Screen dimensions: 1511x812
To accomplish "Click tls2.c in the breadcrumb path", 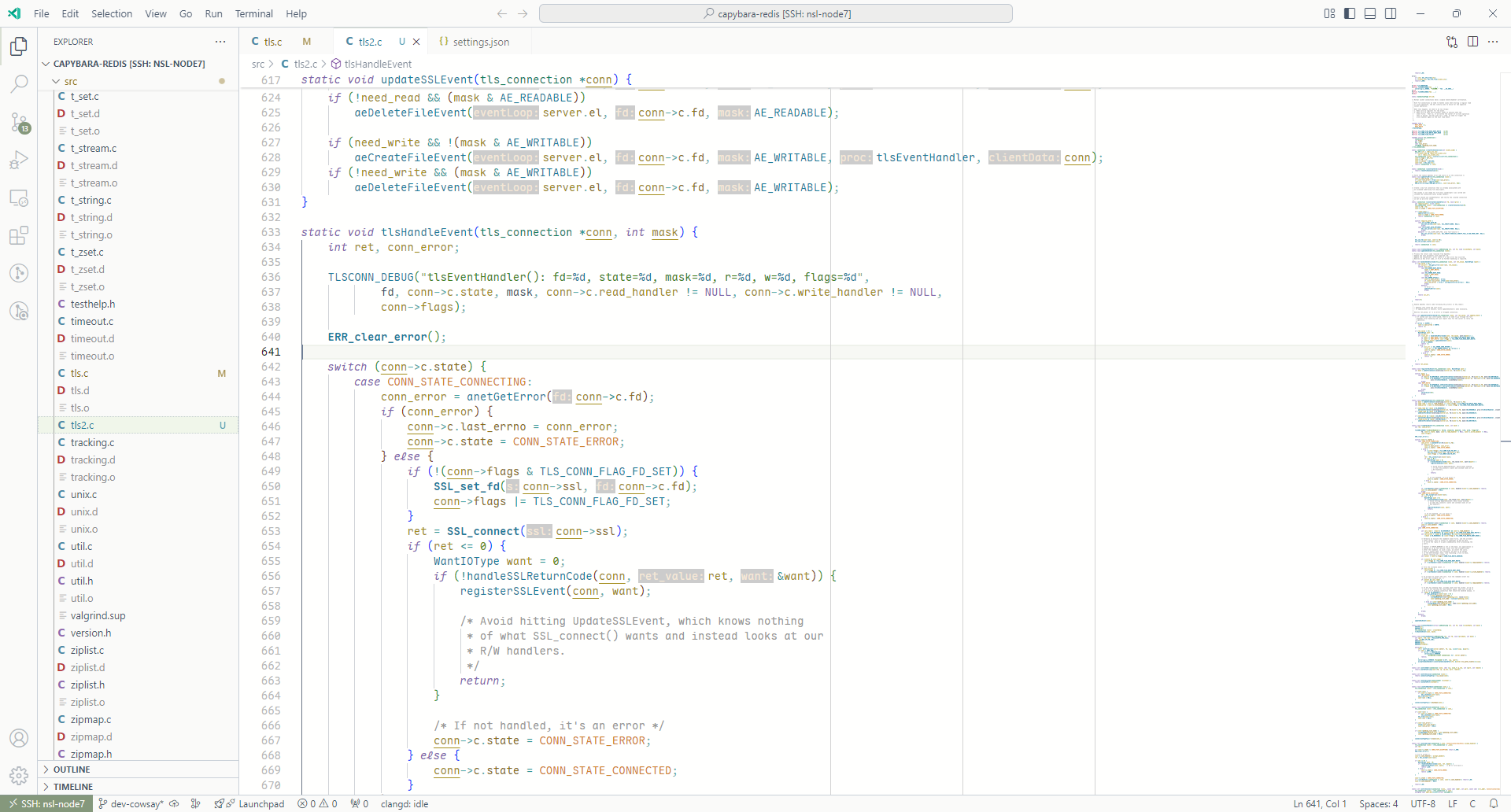I will click(305, 64).
